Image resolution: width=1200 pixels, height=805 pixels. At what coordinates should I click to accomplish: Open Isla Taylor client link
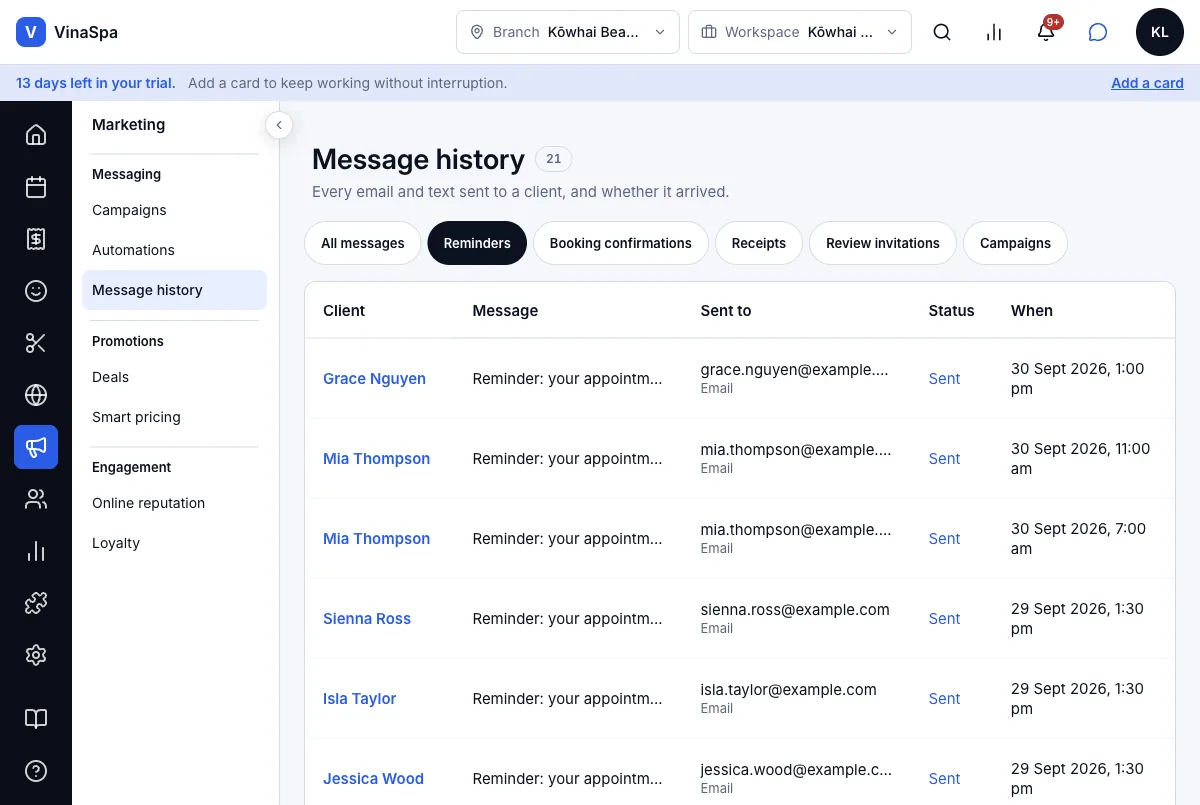(x=359, y=698)
